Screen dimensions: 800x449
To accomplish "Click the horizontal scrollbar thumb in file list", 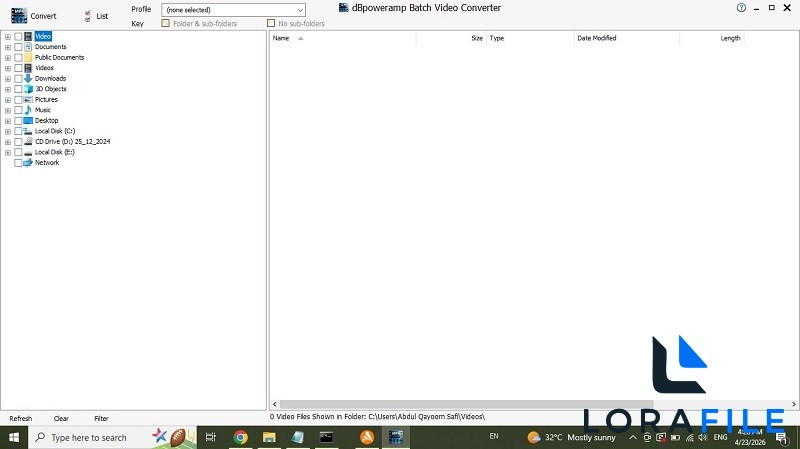I will (x=466, y=404).
